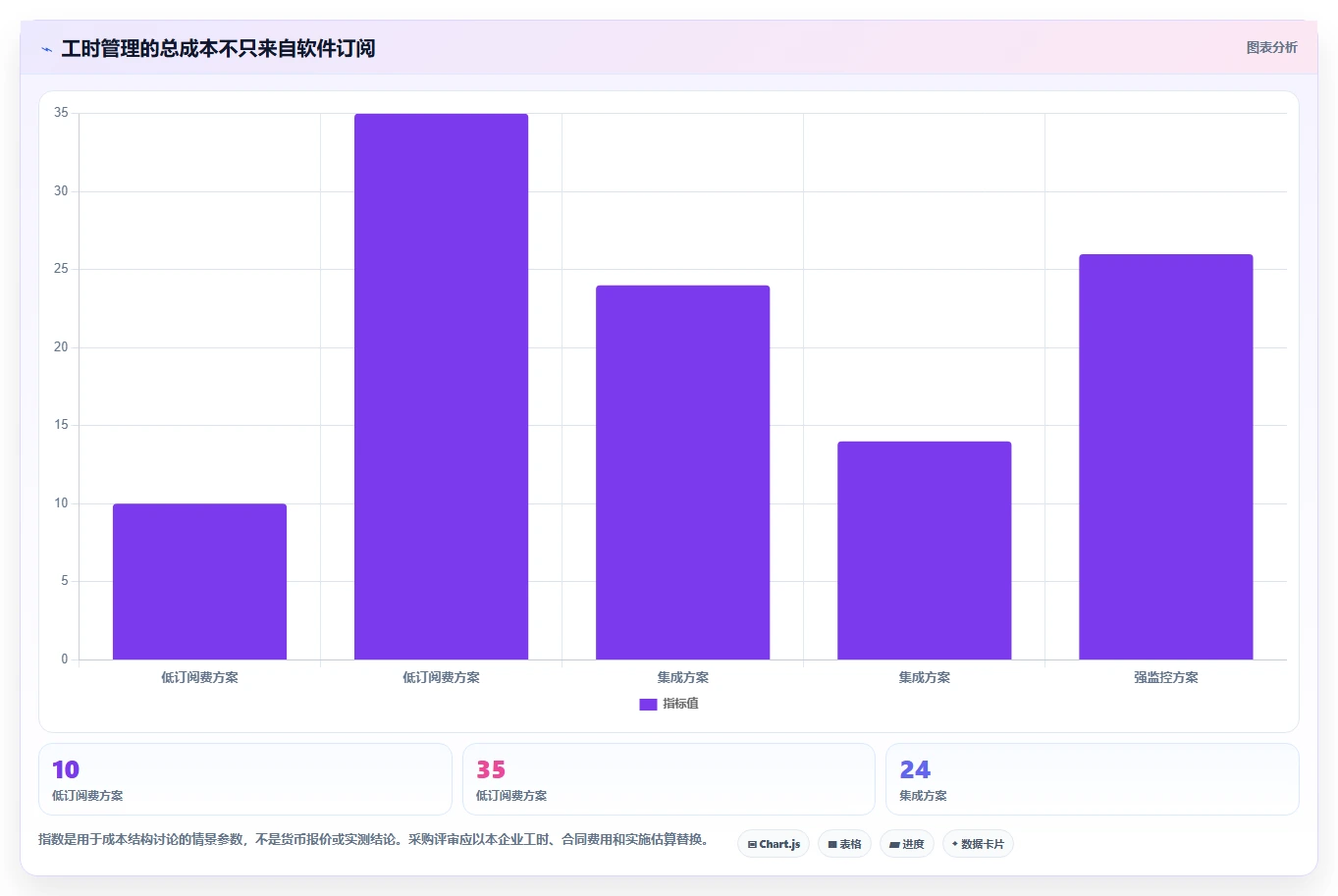Viewport: 1338px width, 896px height.
Task: Select the shortest bar with value 10
Action: pyautogui.click(x=199, y=581)
